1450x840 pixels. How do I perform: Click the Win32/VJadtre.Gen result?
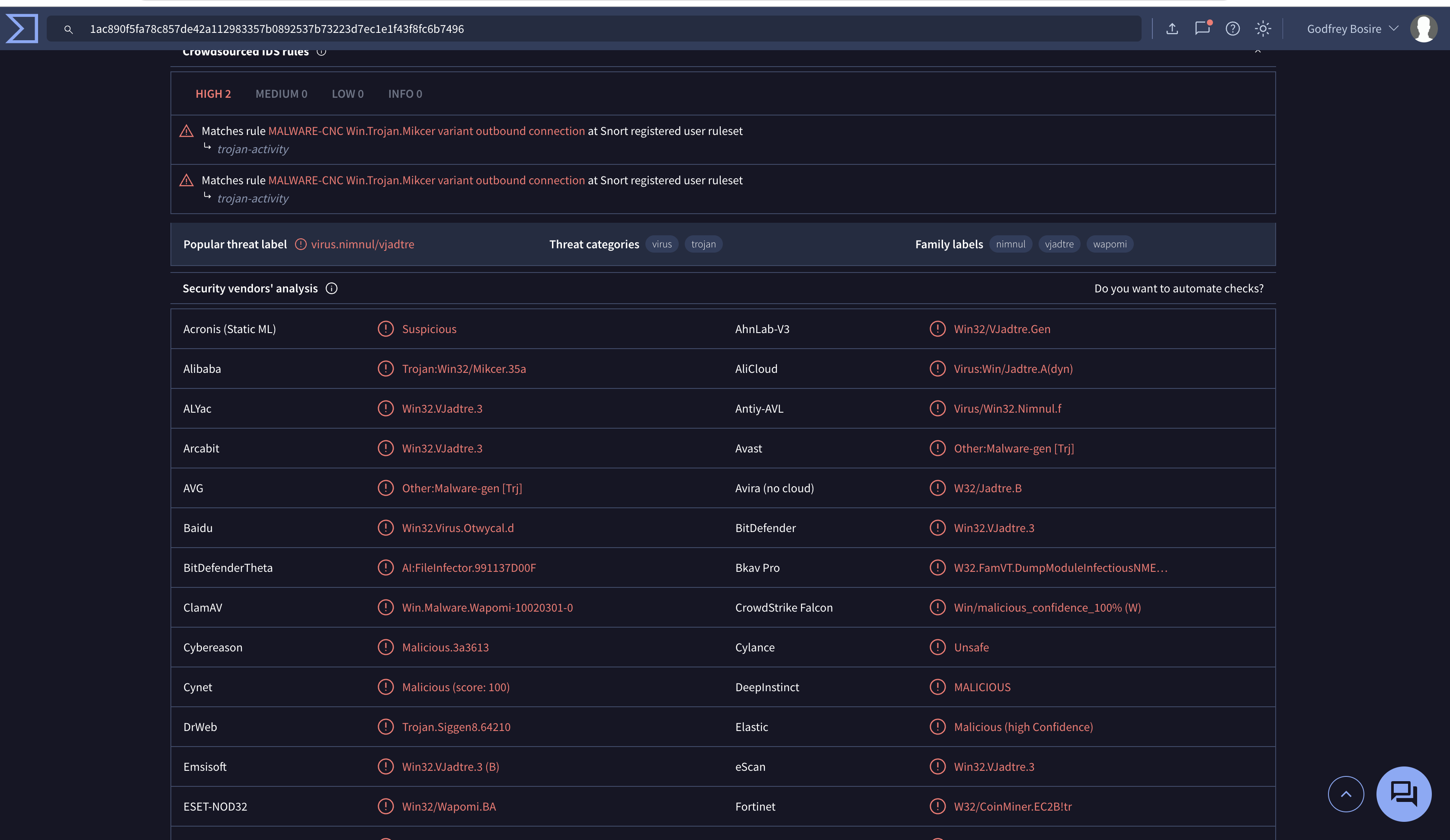[1002, 329]
